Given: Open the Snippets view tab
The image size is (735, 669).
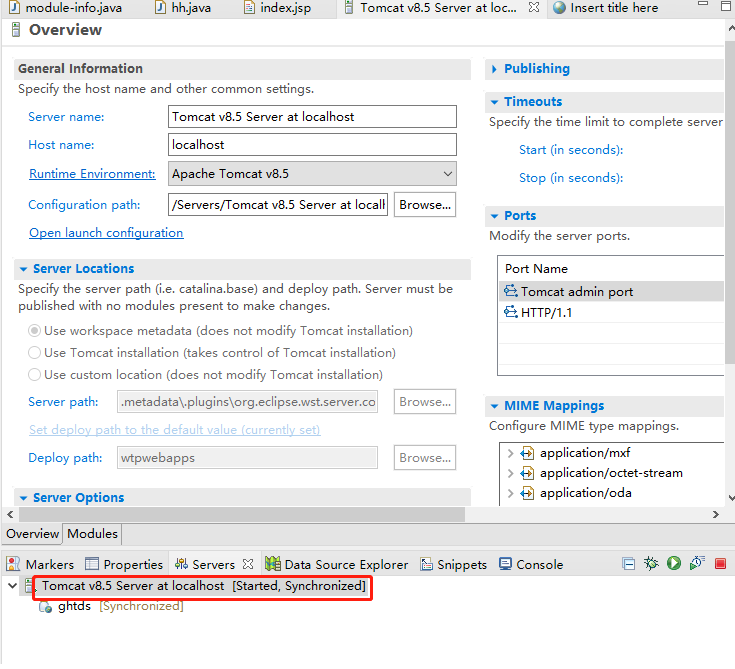Looking at the screenshot, I should tap(453, 564).
